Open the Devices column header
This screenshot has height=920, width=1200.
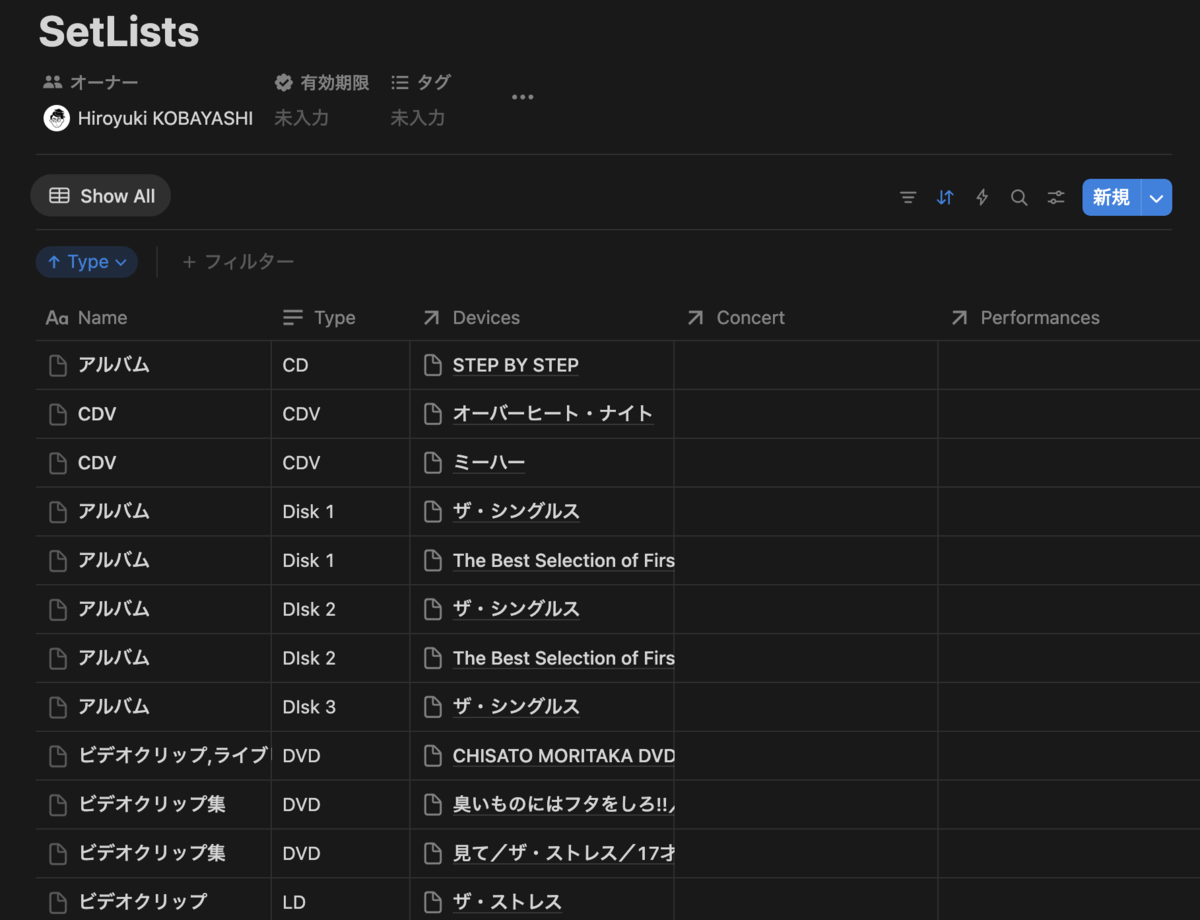pyautogui.click(x=542, y=318)
